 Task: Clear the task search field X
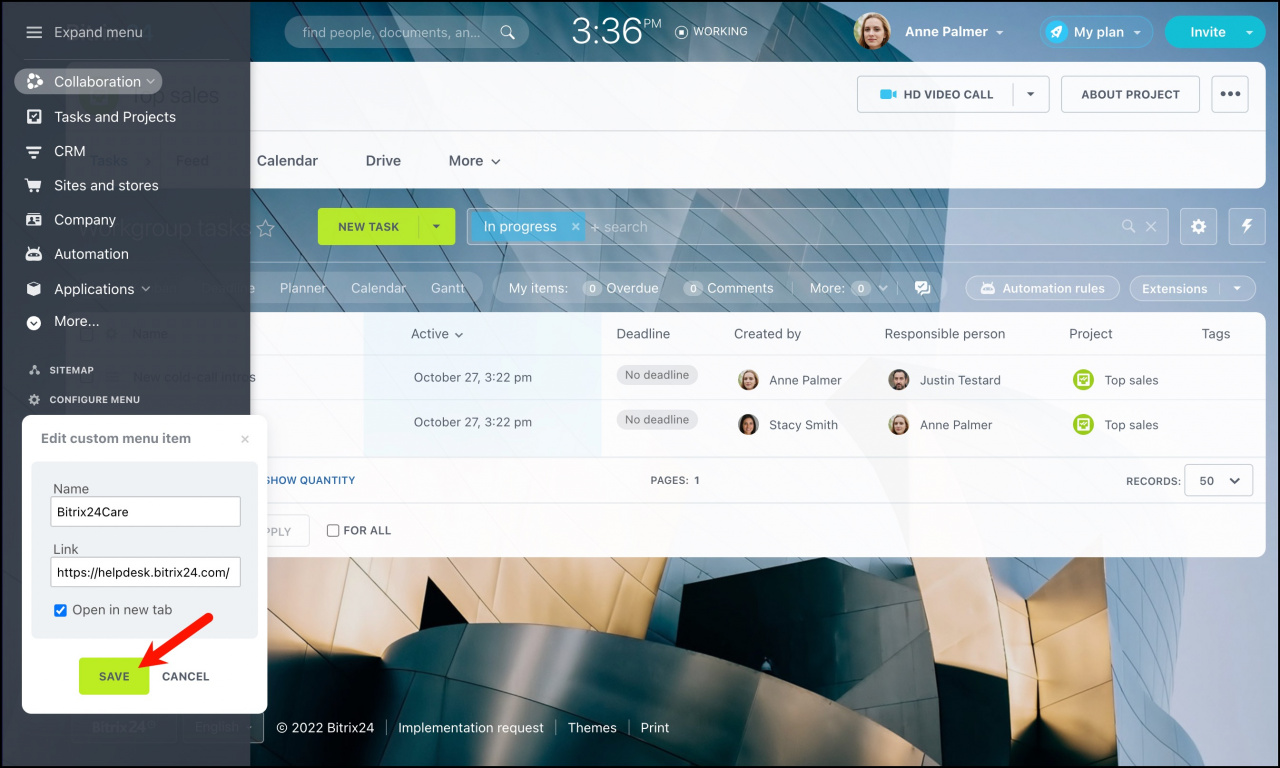click(x=1151, y=227)
